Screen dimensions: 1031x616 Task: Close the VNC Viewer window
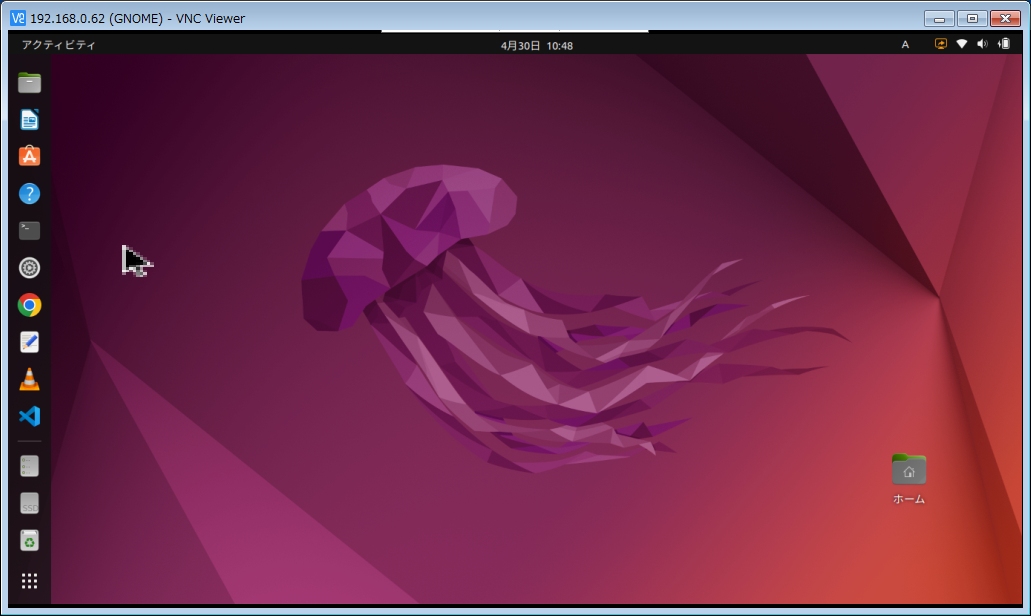1005,18
